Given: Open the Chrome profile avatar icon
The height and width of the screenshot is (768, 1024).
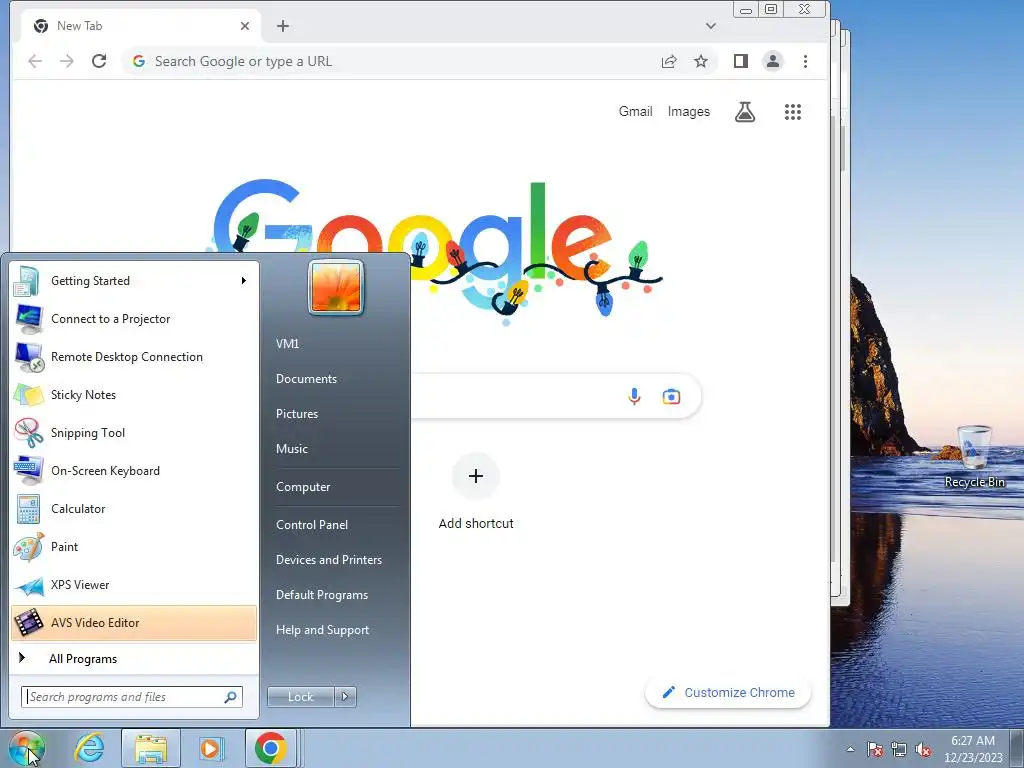Looking at the screenshot, I should (x=773, y=61).
